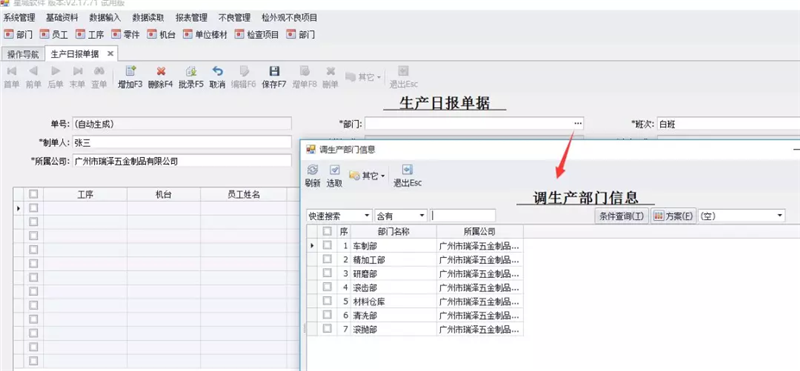The width and height of the screenshot is (800, 371).
Task: Click the 删除F4 delete icon
Action: 161,71
